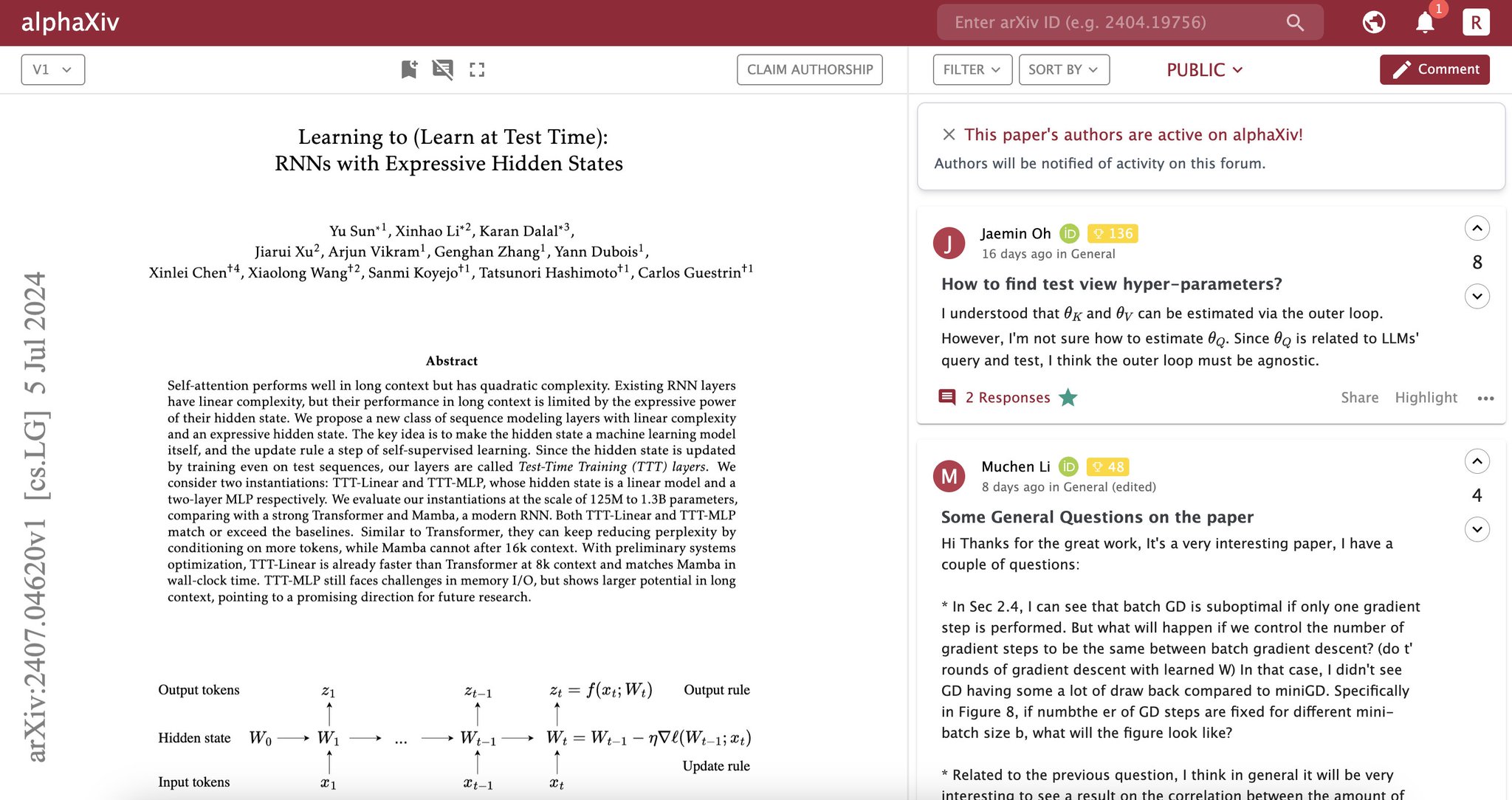Viewport: 1512px width, 800px height.
Task: Click '8 days ago in General (edited)' timestamp
Action: pyautogui.click(x=1069, y=487)
